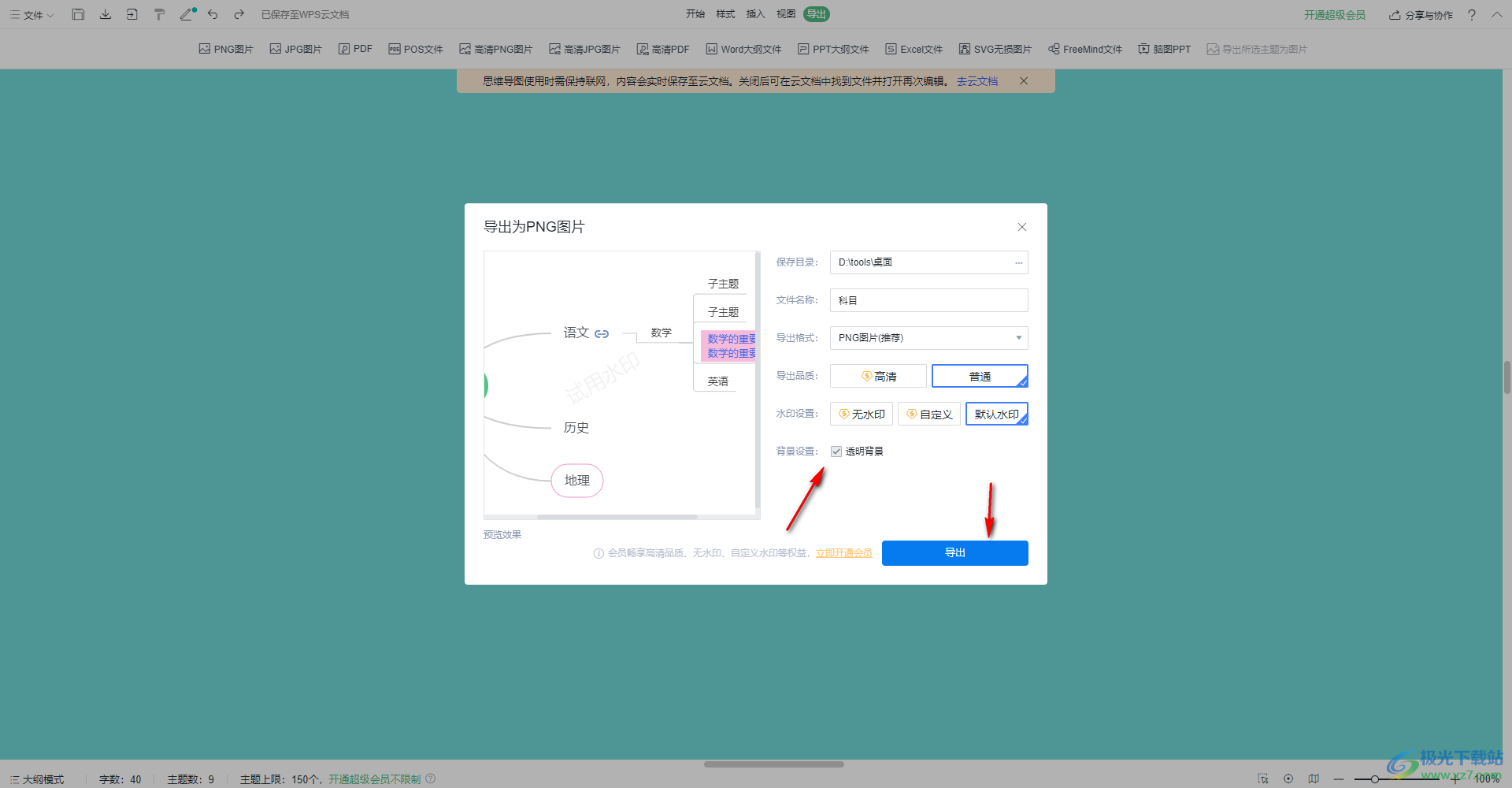Click the 地理 node in preview
The image size is (1512, 788).
point(577,481)
